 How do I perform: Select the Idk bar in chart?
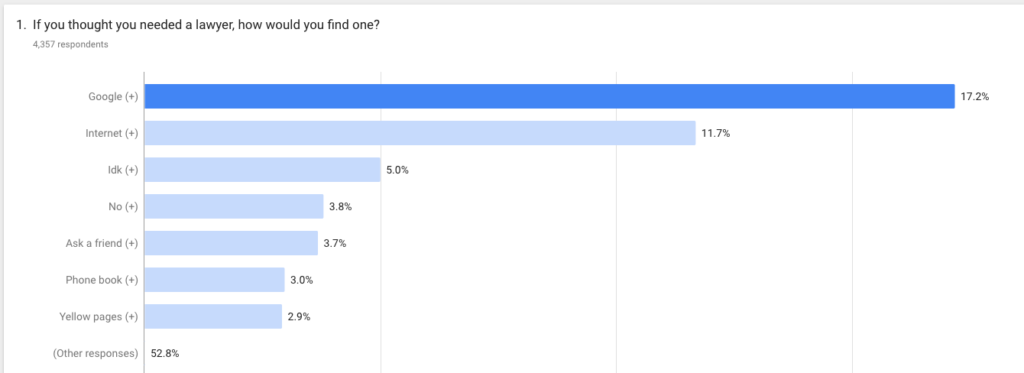click(263, 169)
